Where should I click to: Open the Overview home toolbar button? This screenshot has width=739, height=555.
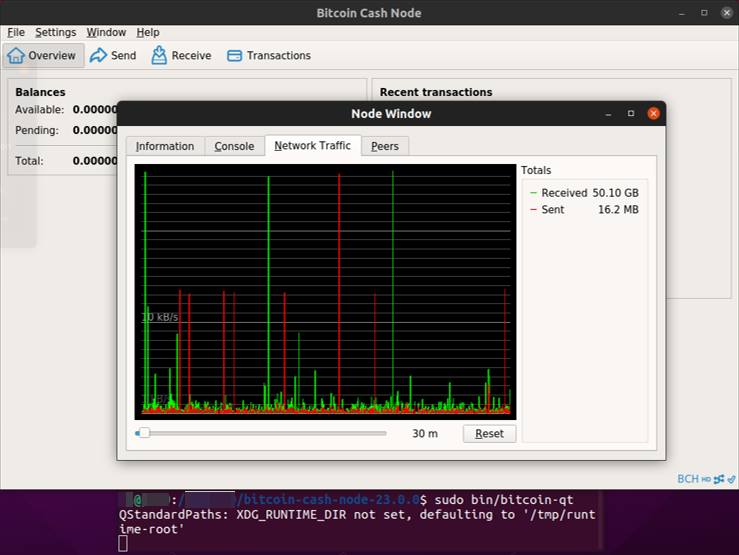coord(42,56)
